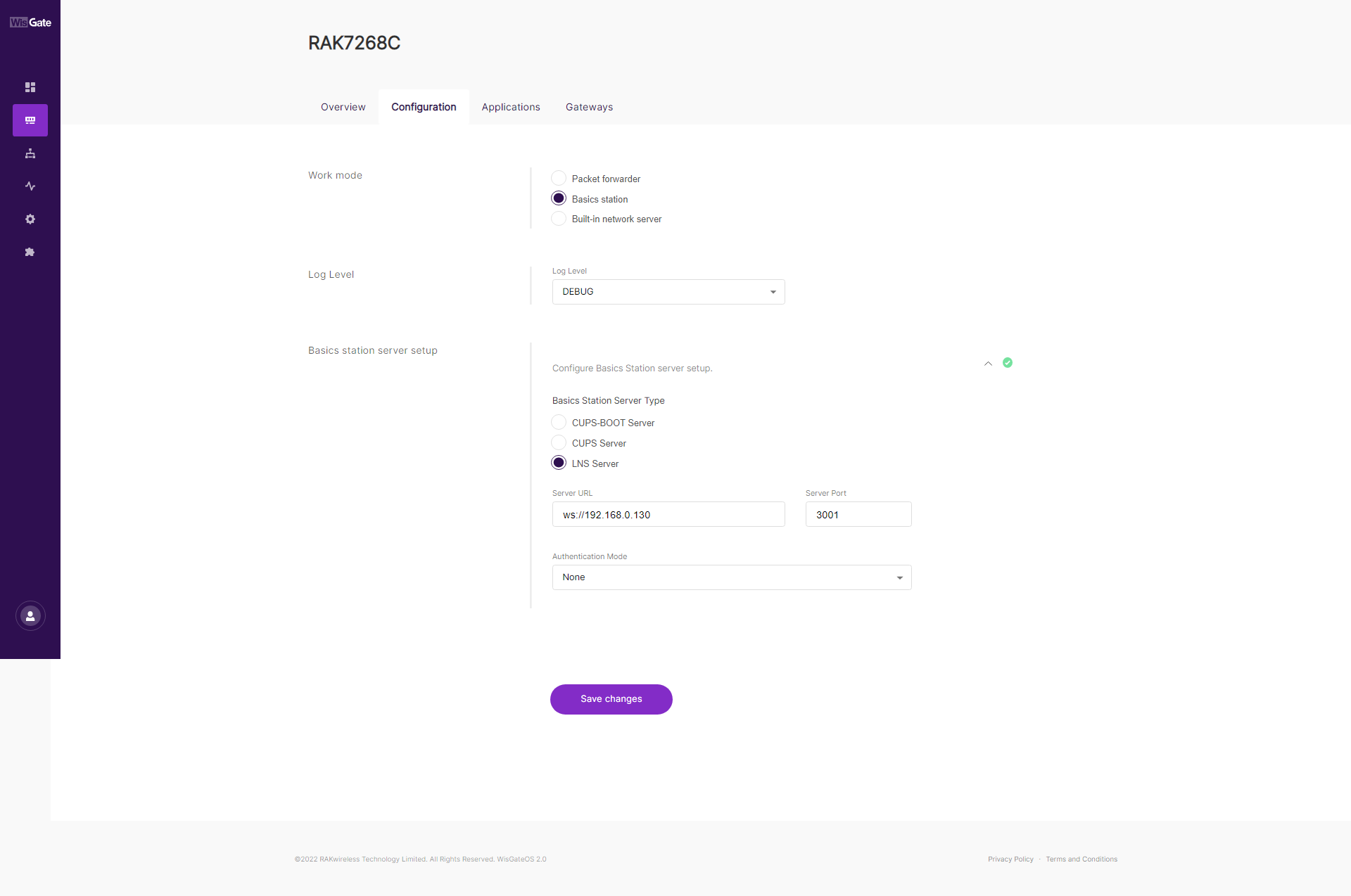The height and width of the screenshot is (896, 1351).
Task: Open settings via the gear icon
Action: coord(30,219)
